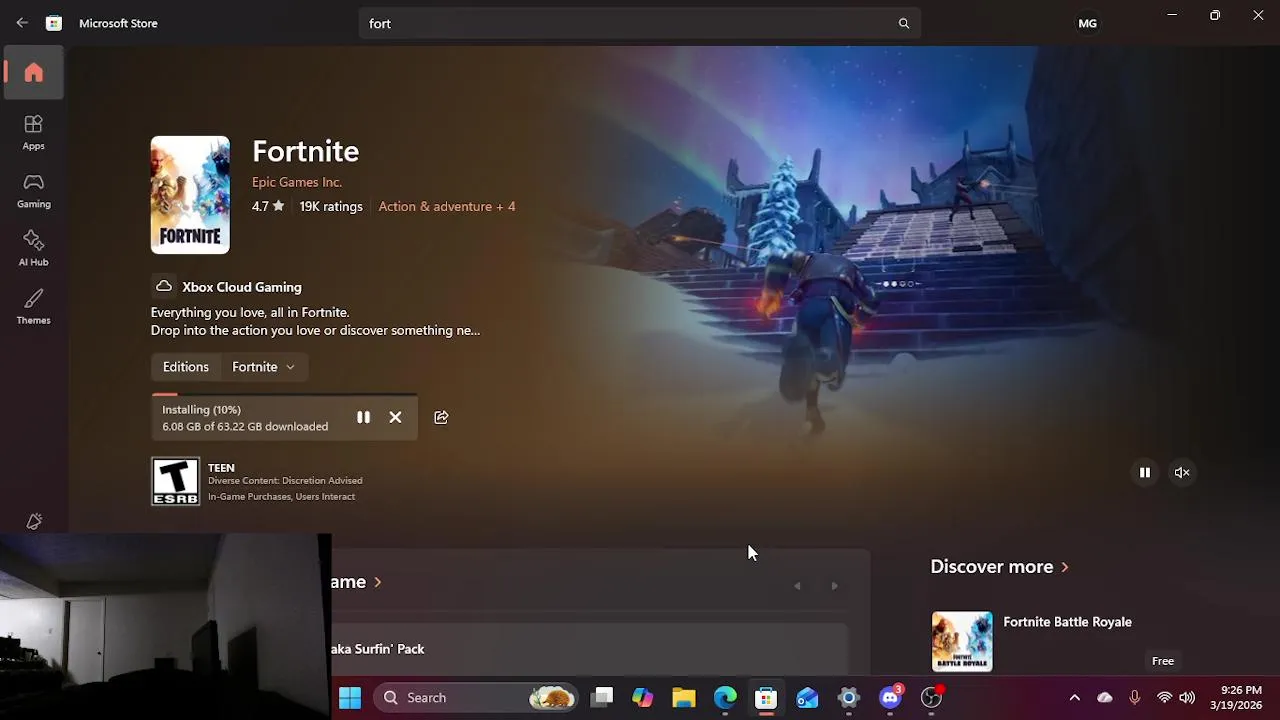Click the ESRB Teen rating badge

coord(176,481)
